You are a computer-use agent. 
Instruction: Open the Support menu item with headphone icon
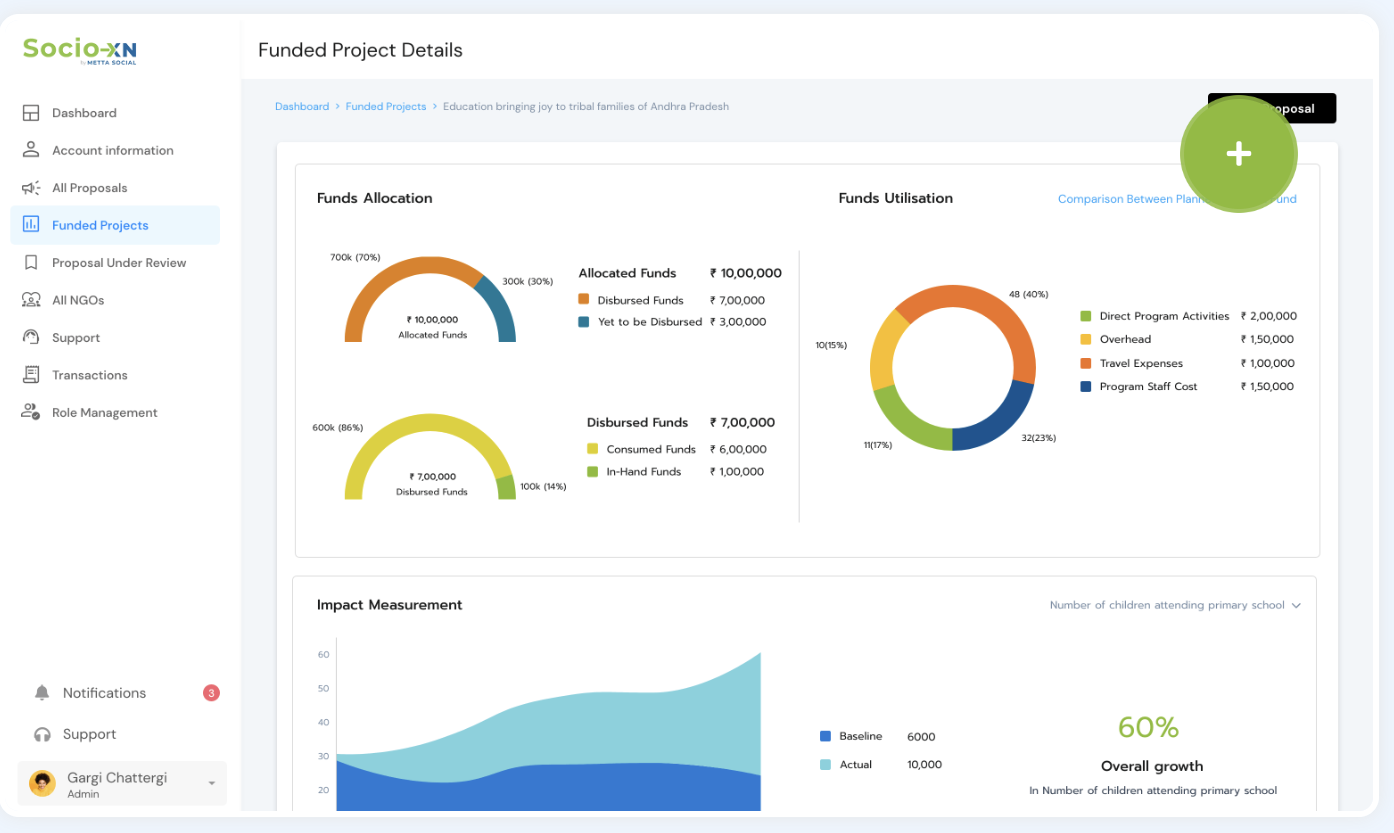pos(76,338)
